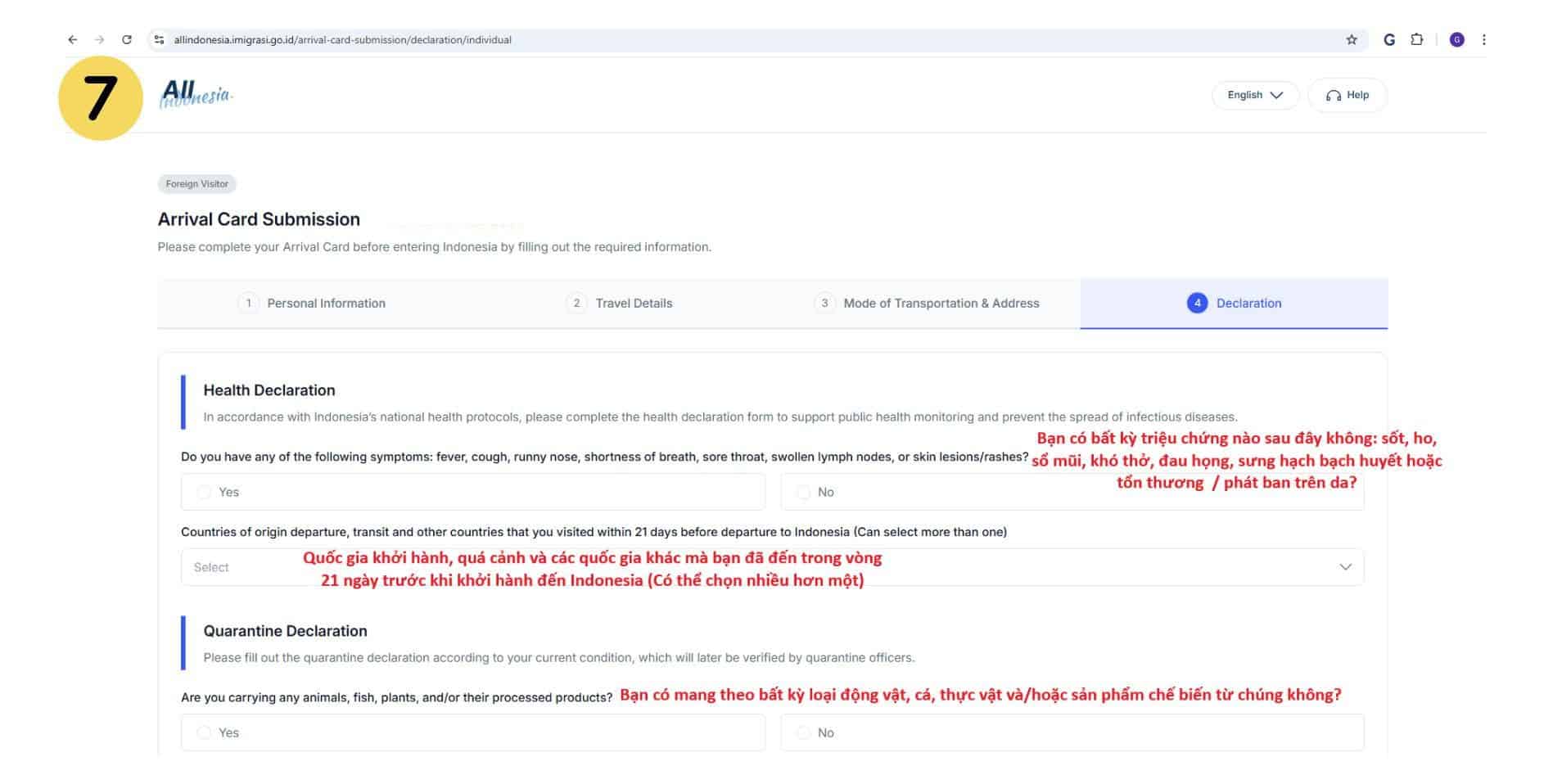Select Yes for health symptoms question
Image resolution: width=1553 pixels, height=784 pixels.
[205, 492]
